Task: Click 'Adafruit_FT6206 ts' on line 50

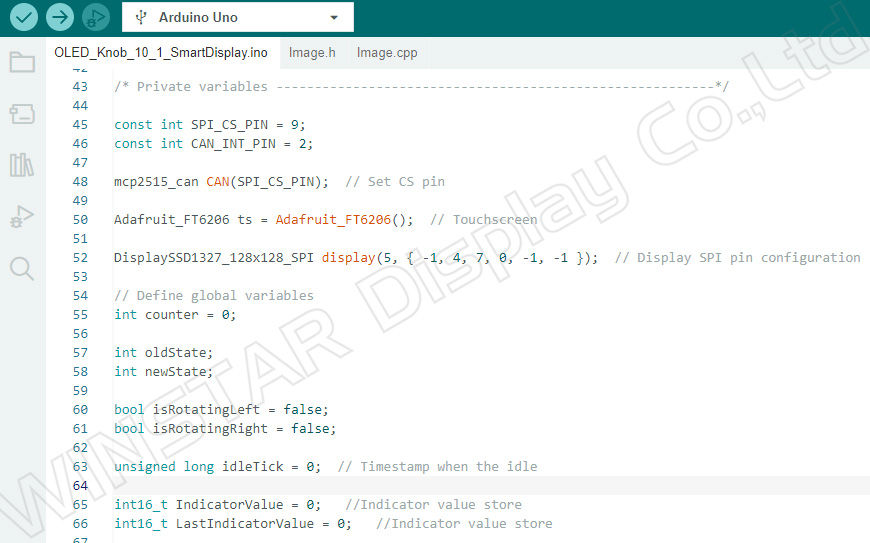Action: click(x=183, y=220)
